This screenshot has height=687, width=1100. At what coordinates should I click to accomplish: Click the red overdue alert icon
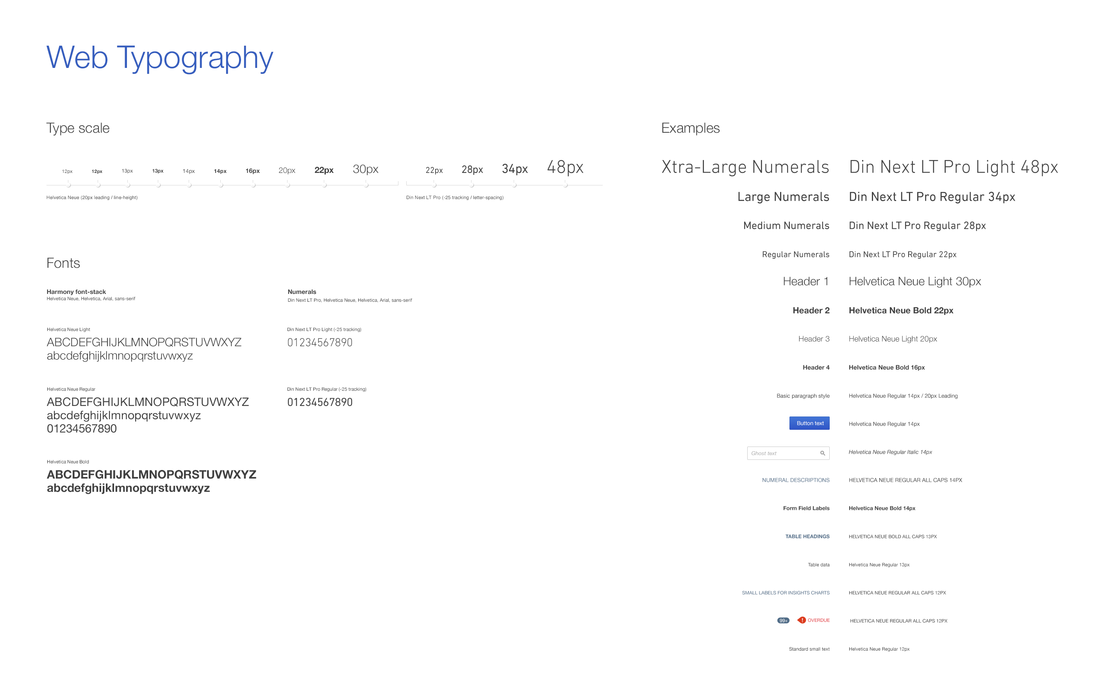pyautogui.click(x=801, y=620)
